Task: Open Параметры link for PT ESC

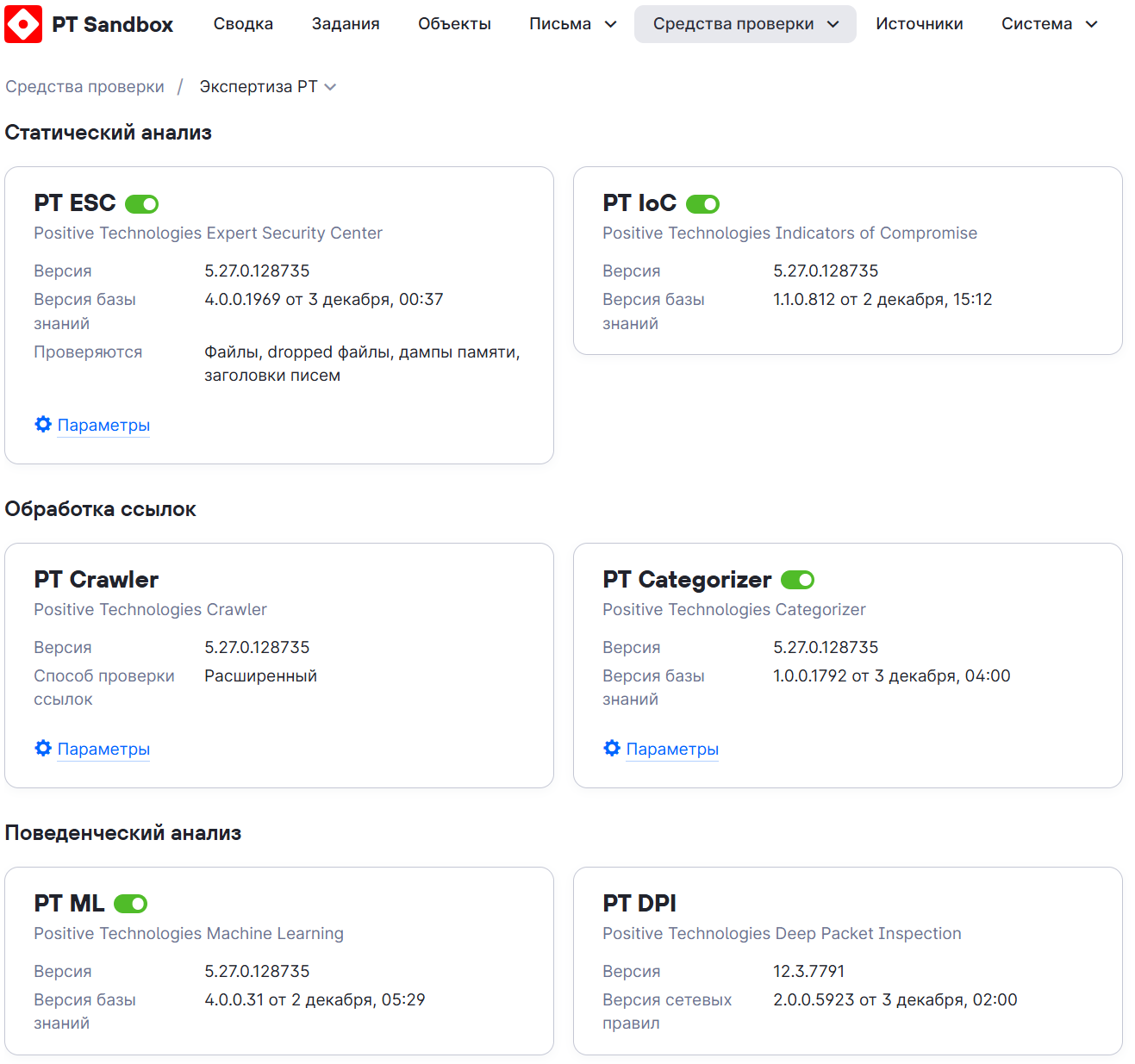Action: pos(103,426)
